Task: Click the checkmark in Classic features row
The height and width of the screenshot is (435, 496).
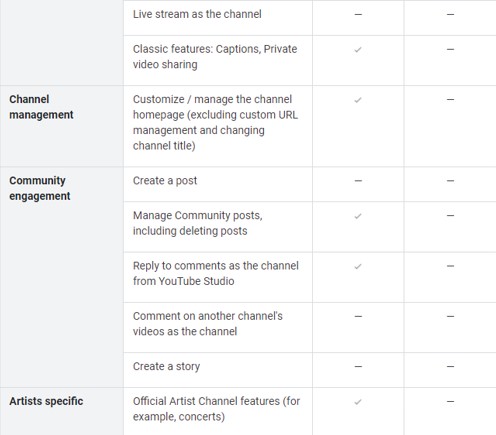Action: [x=358, y=50]
